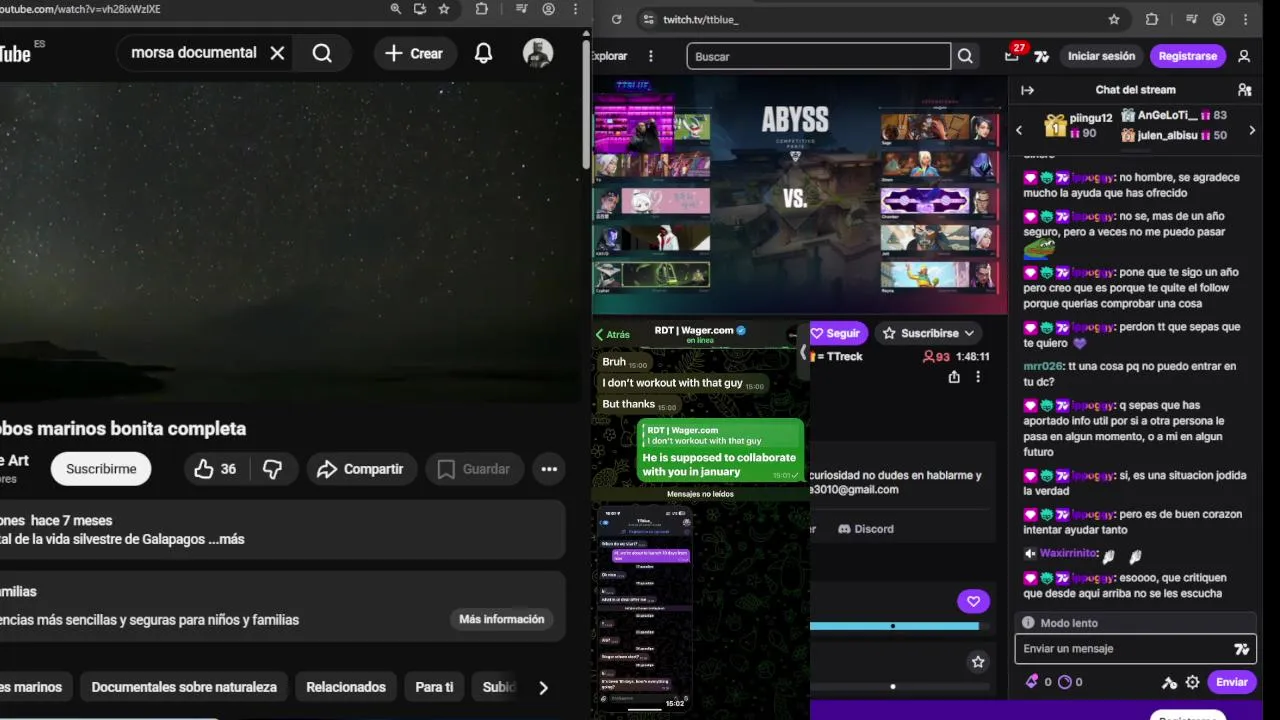Viewport: 1280px width, 720px height.
Task: Open the Suscribirse dropdown on Twitch
Action: pyautogui.click(x=927, y=333)
